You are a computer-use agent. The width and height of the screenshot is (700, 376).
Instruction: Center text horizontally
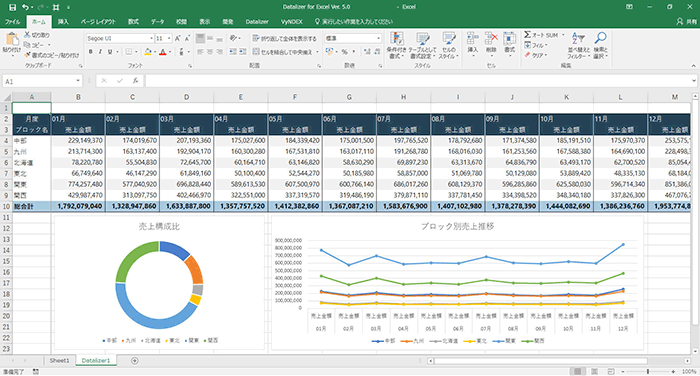click(210, 52)
